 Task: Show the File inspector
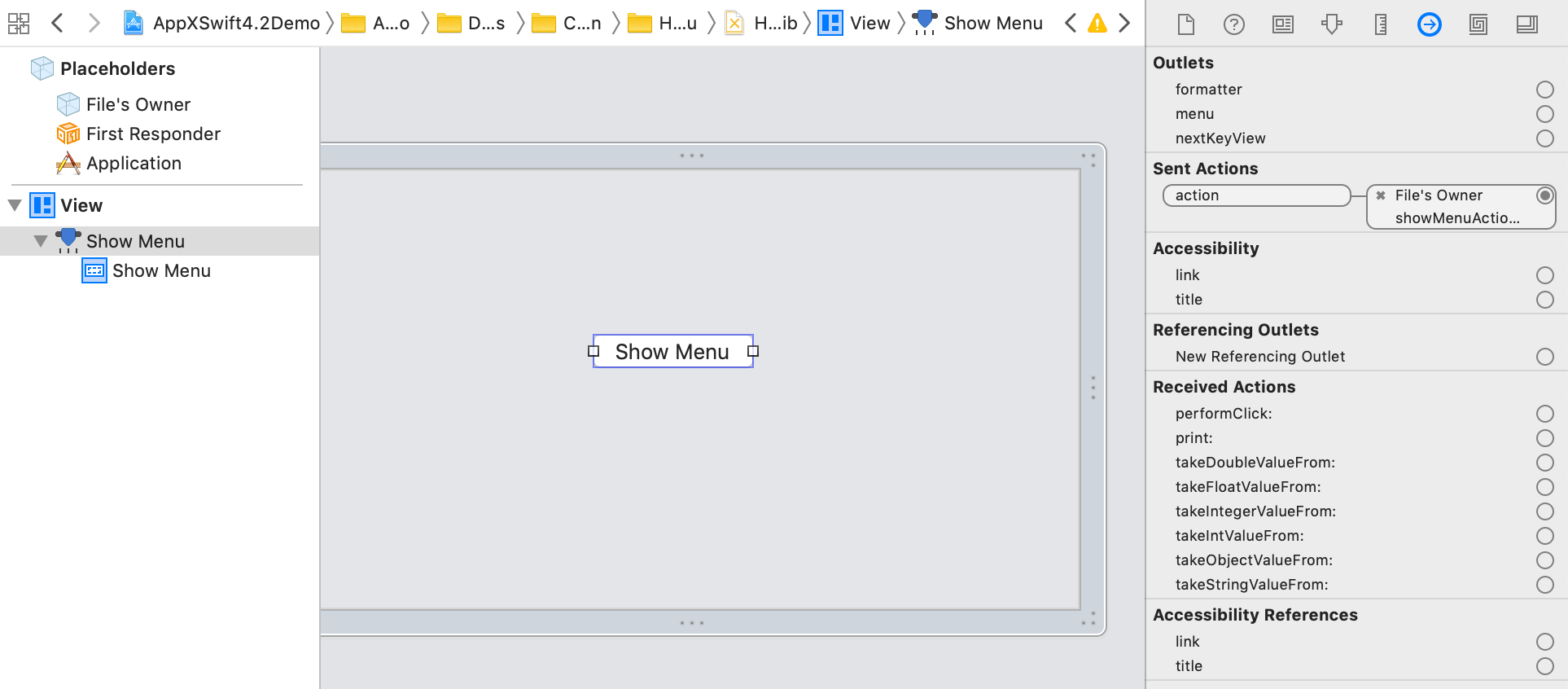(x=1185, y=24)
